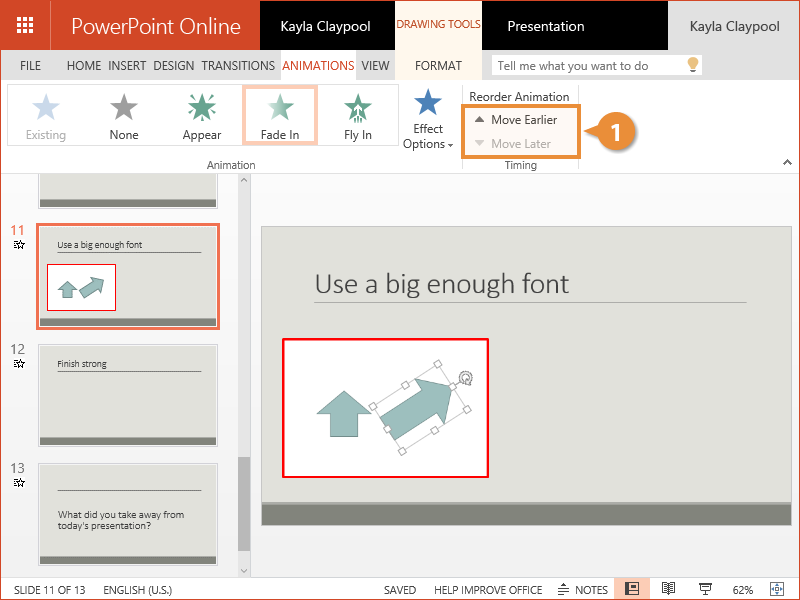Switch to Reading view in status bar
The width and height of the screenshot is (800, 600).
coord(668,589)
